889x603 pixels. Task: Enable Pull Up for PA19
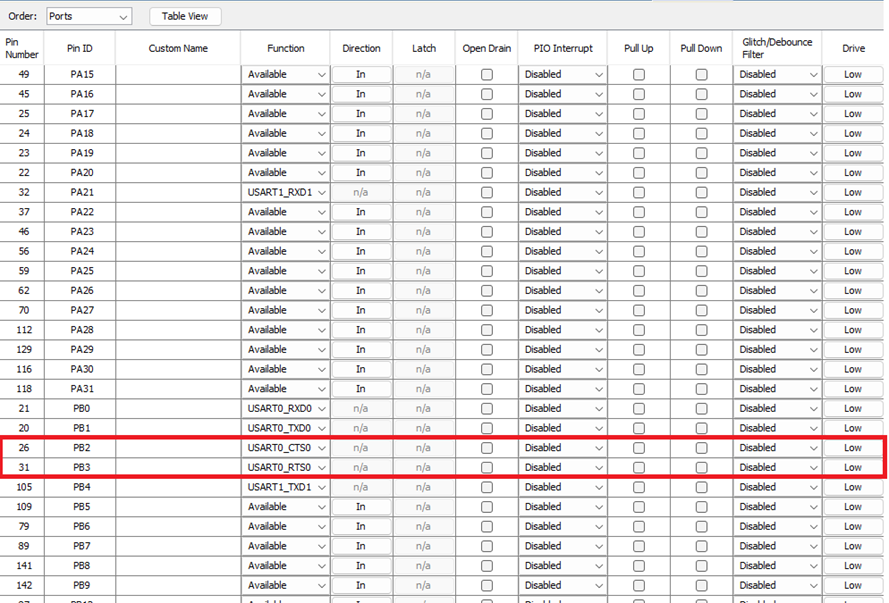coord(638,153)
